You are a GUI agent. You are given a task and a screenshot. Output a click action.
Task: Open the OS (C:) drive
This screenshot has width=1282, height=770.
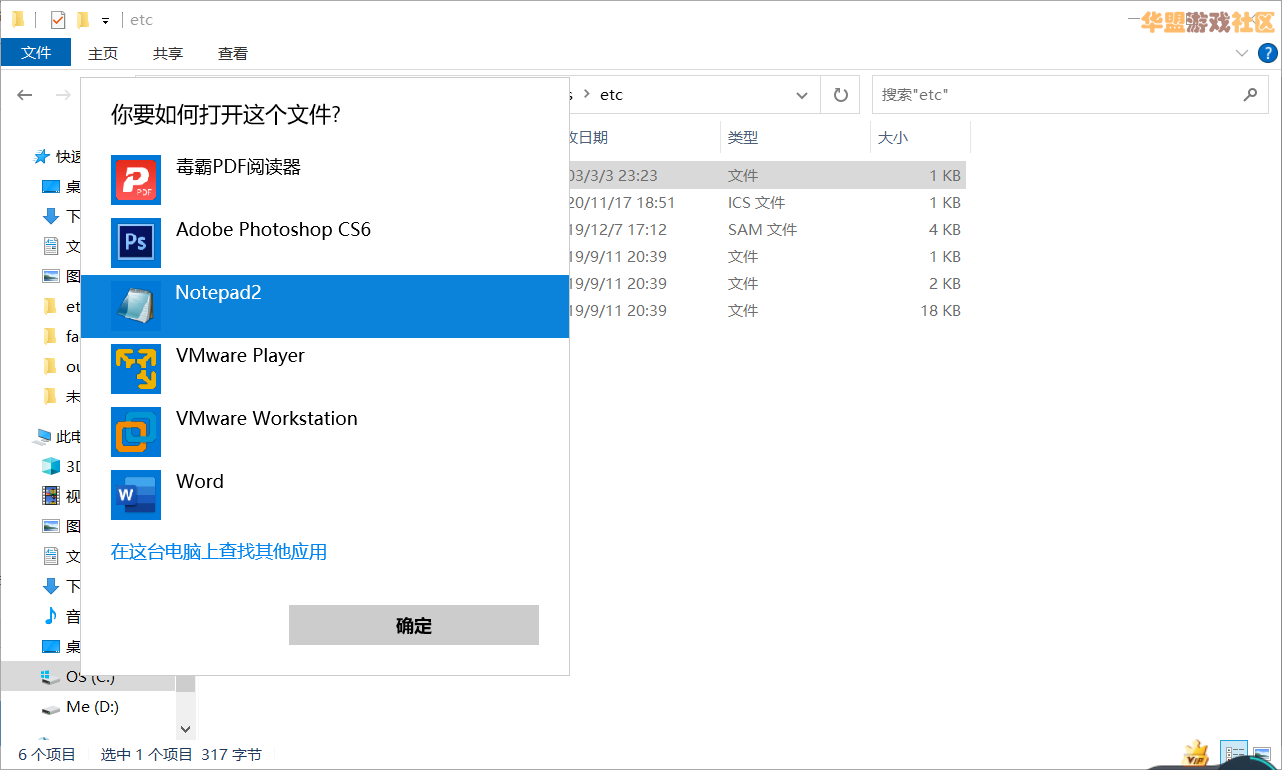88,677
